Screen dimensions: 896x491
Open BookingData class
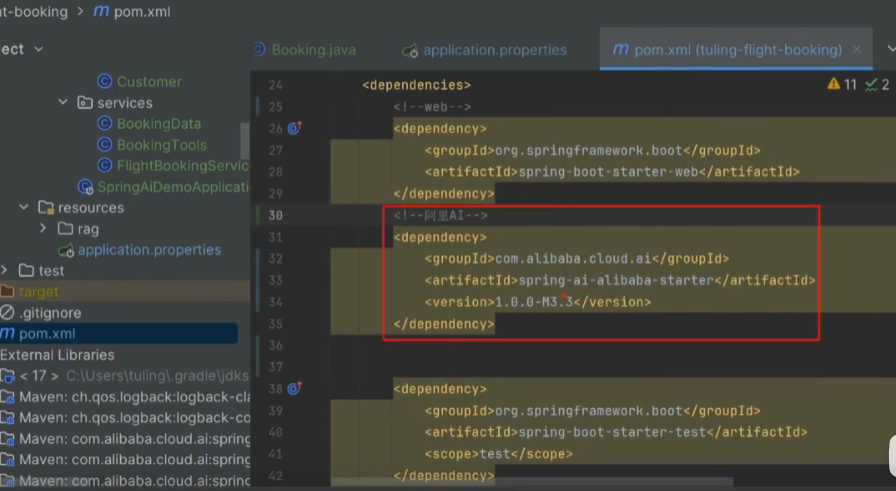pyautogui.click(x=159, y=124)
